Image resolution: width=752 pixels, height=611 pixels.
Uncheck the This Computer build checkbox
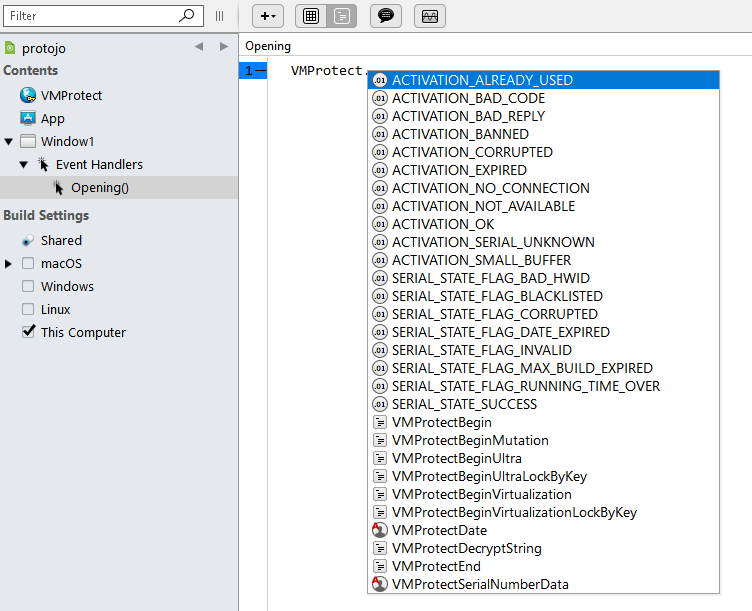(x=28, y=331)
